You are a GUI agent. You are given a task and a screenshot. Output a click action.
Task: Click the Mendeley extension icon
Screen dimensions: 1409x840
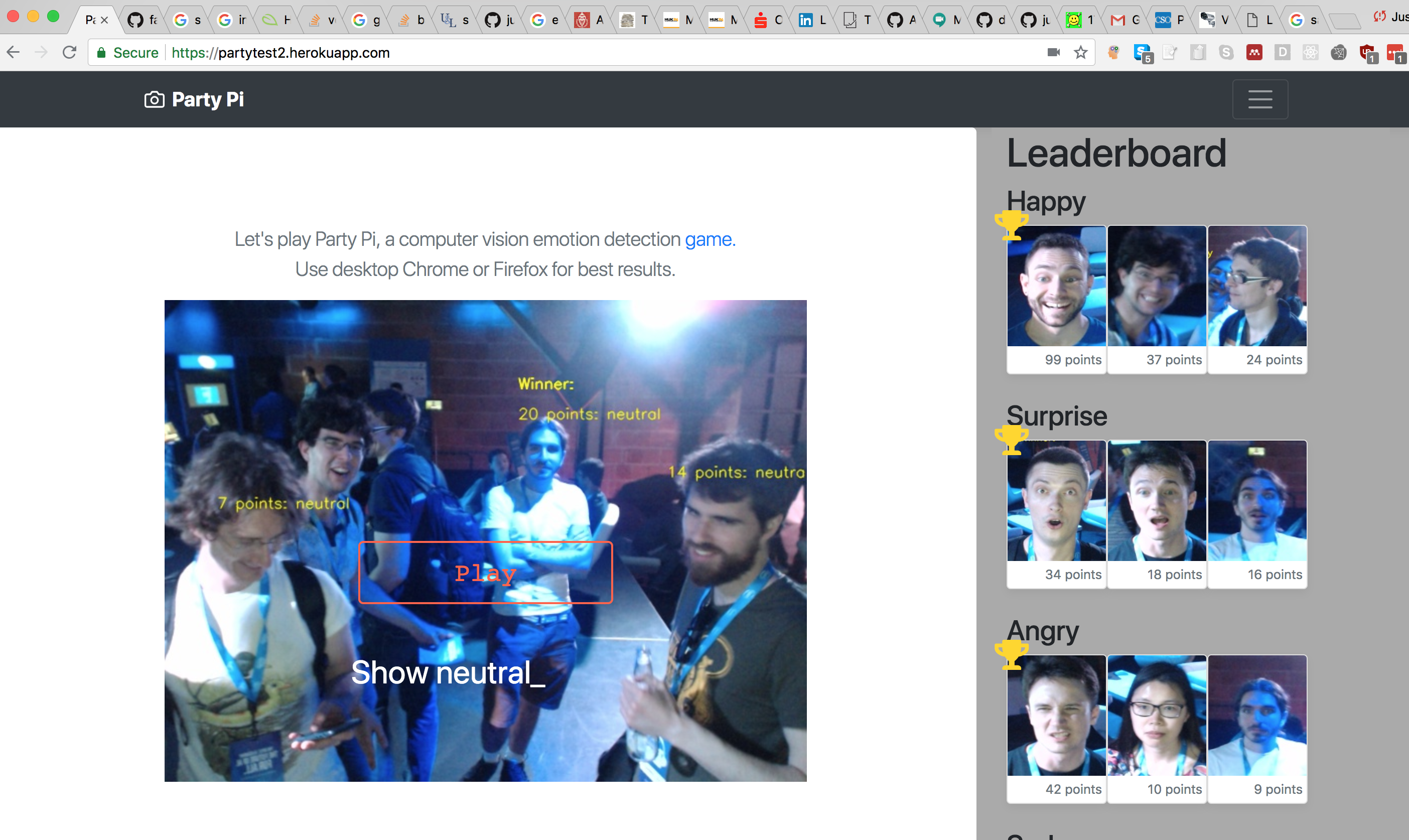click(1254, 53)
